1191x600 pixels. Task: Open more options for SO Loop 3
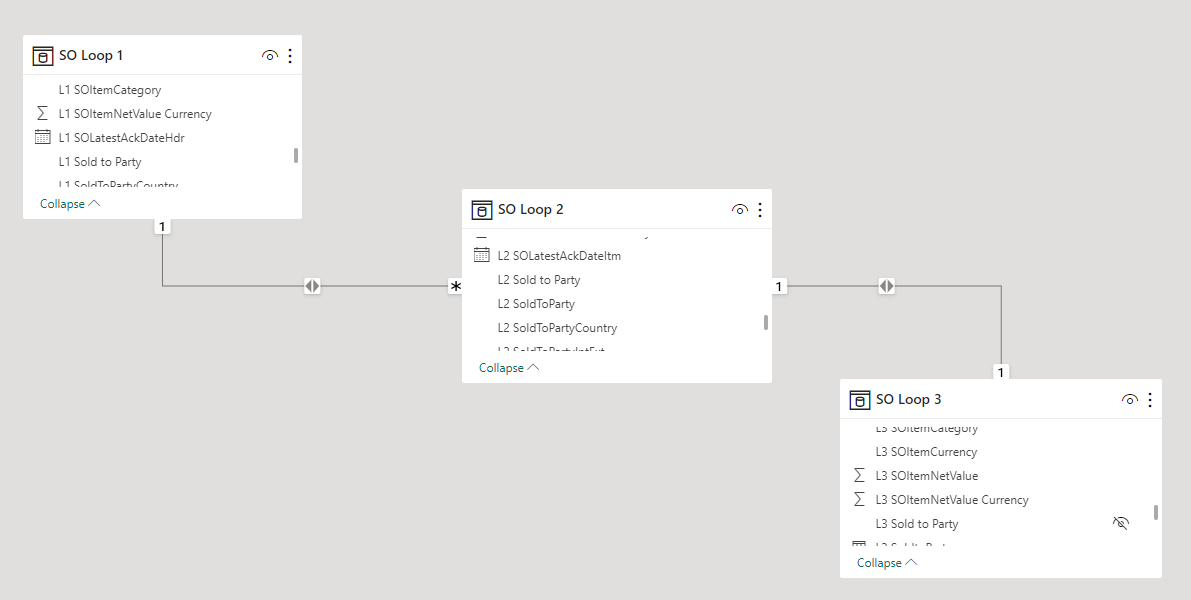point(1150,399)
